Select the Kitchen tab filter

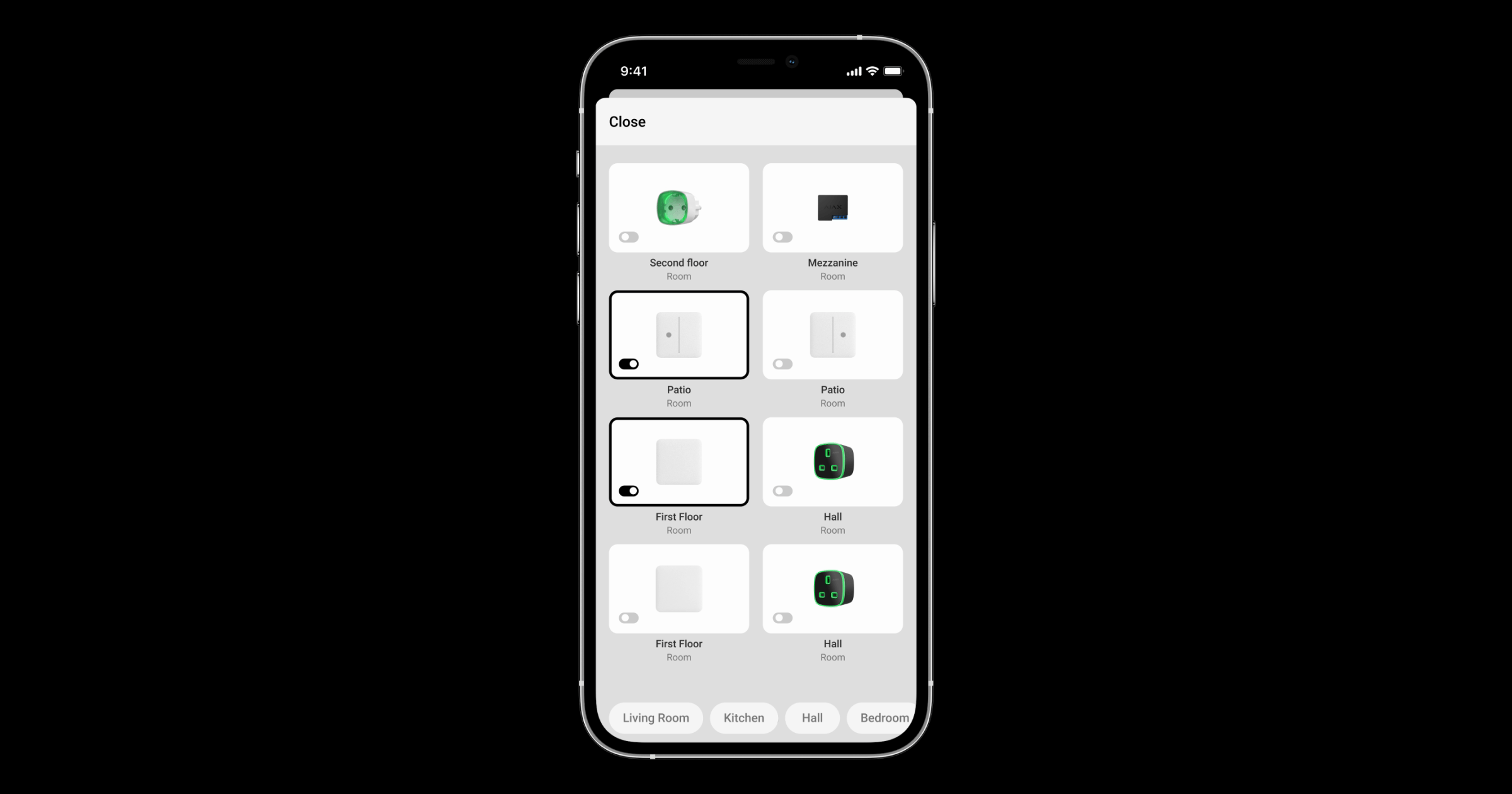pos(744,717)
